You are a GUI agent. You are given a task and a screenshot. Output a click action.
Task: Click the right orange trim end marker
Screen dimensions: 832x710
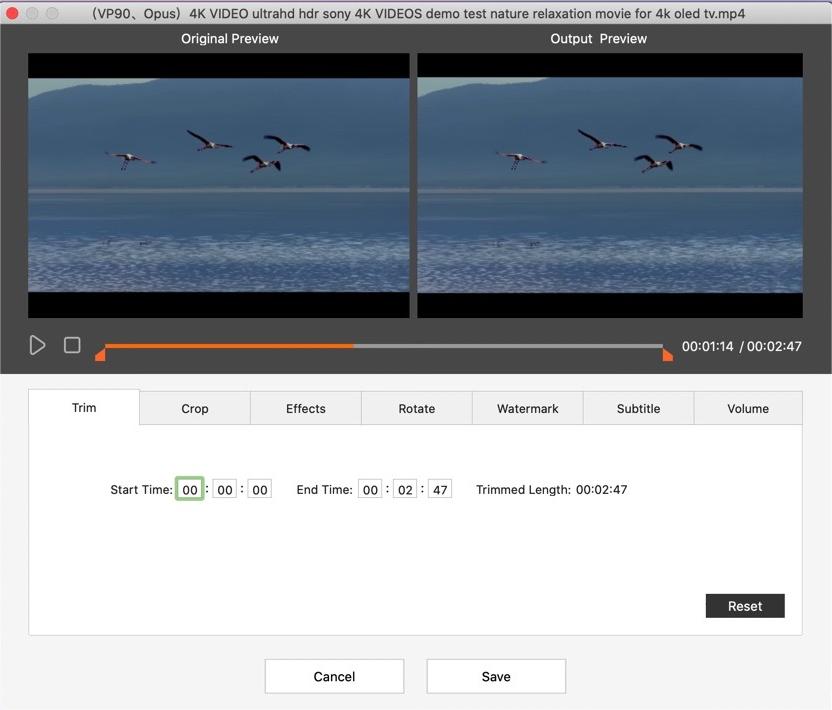(x=667, y=354)
